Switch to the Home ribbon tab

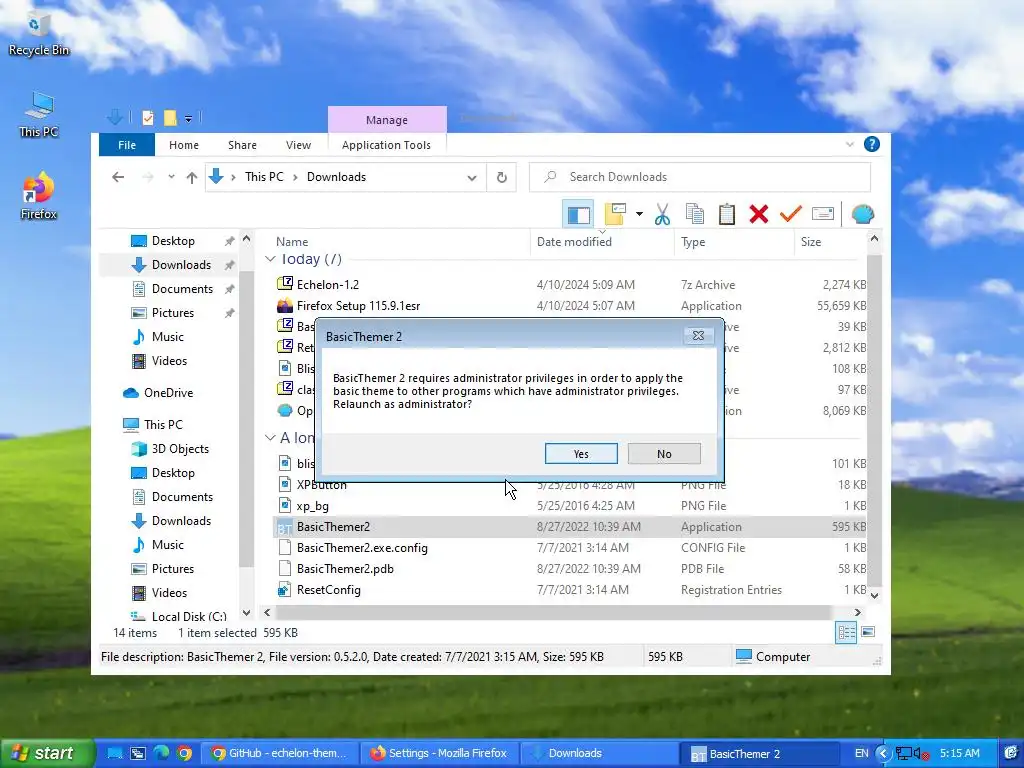pos(184,145)
